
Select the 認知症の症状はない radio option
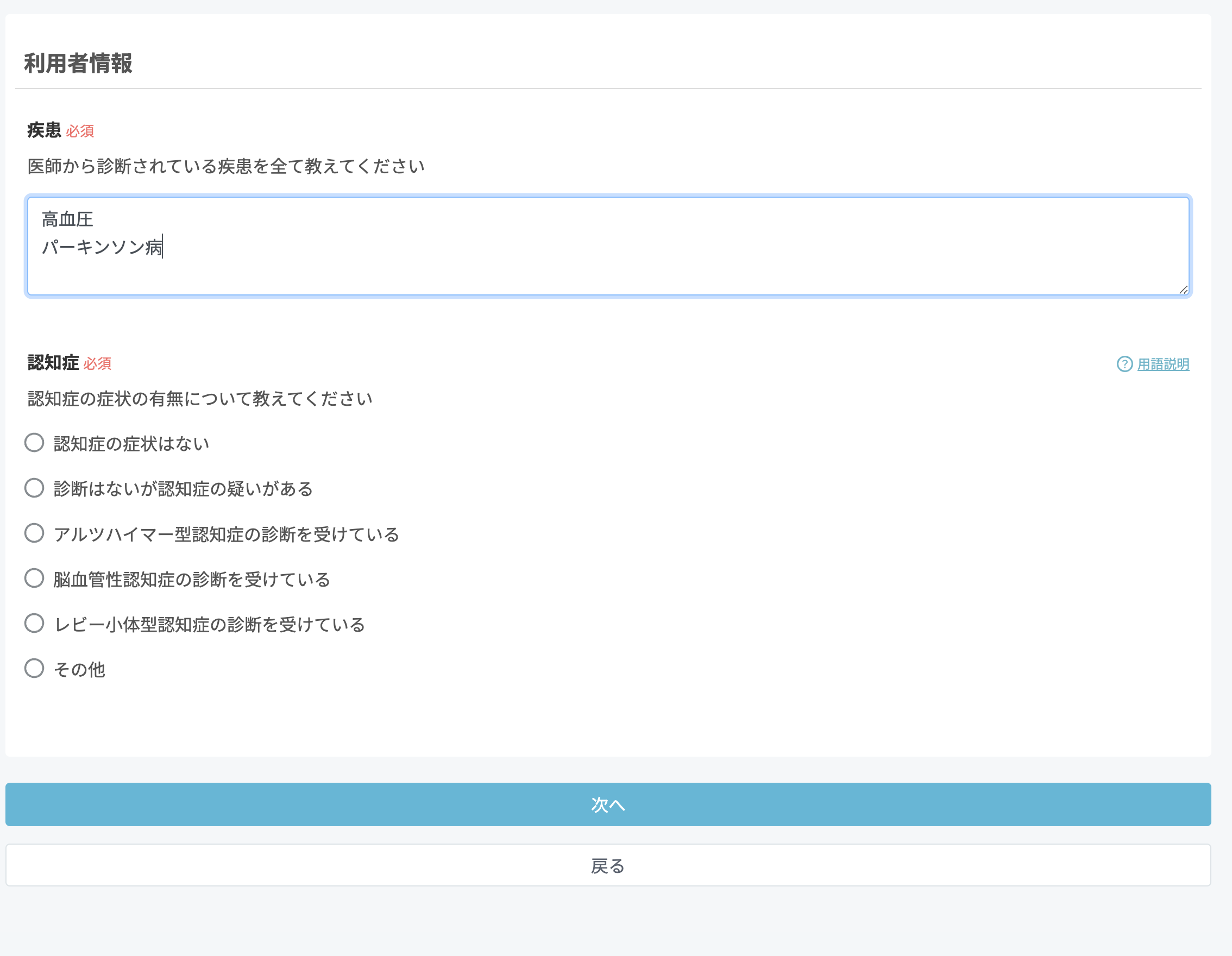(34, 443)
